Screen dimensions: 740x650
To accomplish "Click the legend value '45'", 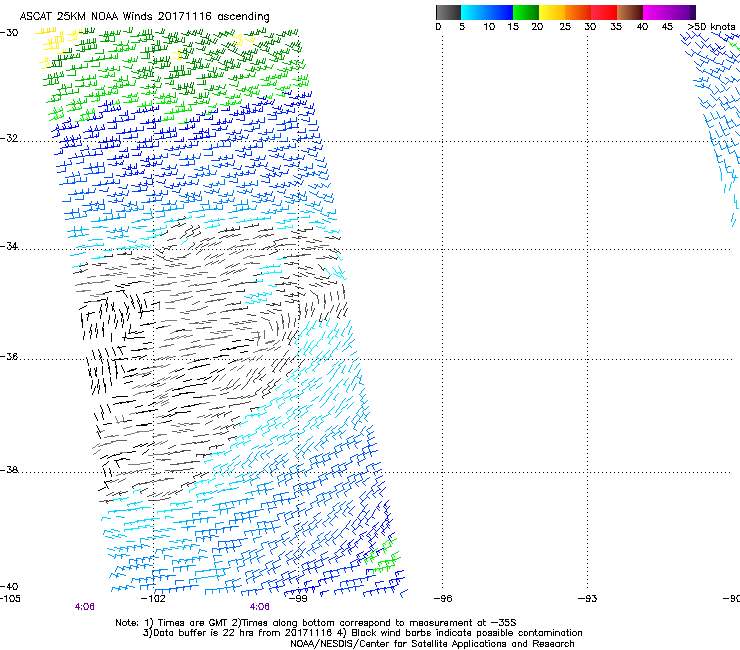I will point(667,27).
